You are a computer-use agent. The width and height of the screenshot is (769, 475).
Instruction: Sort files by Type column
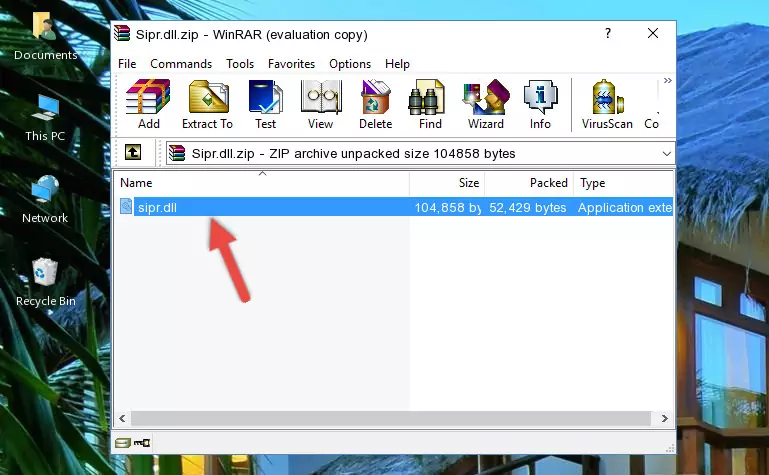[623, 183]
